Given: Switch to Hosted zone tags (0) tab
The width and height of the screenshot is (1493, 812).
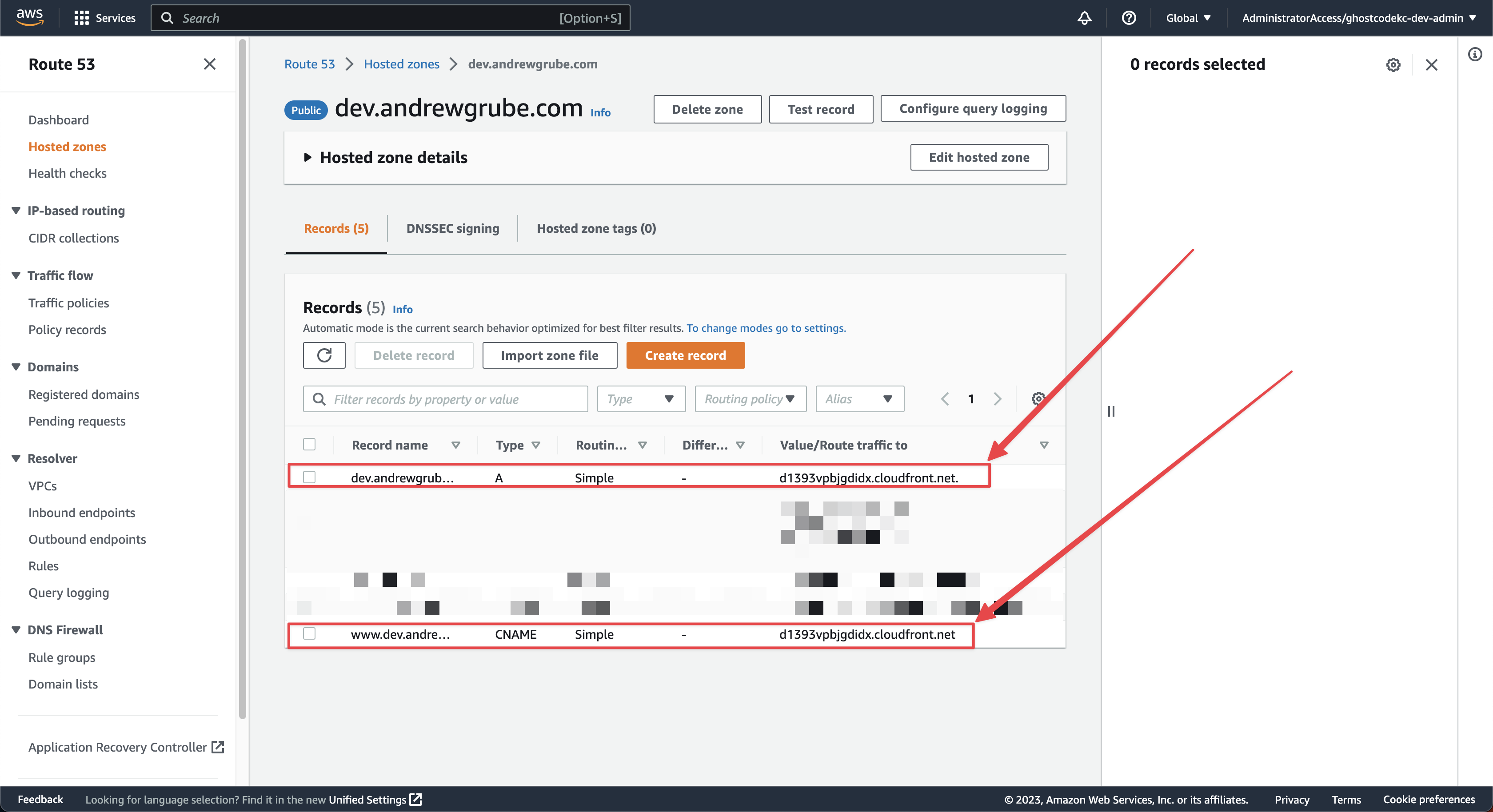Looking at the screenshot, I should [x=596, y=228].
